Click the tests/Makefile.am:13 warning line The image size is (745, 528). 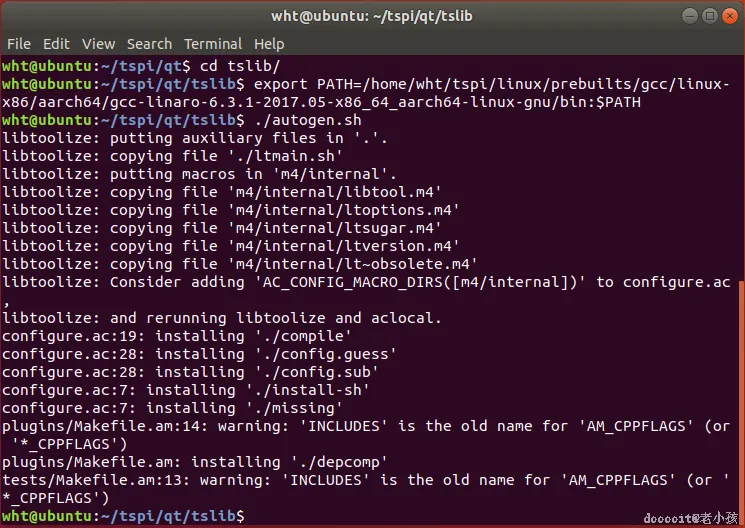click(360, 480)
